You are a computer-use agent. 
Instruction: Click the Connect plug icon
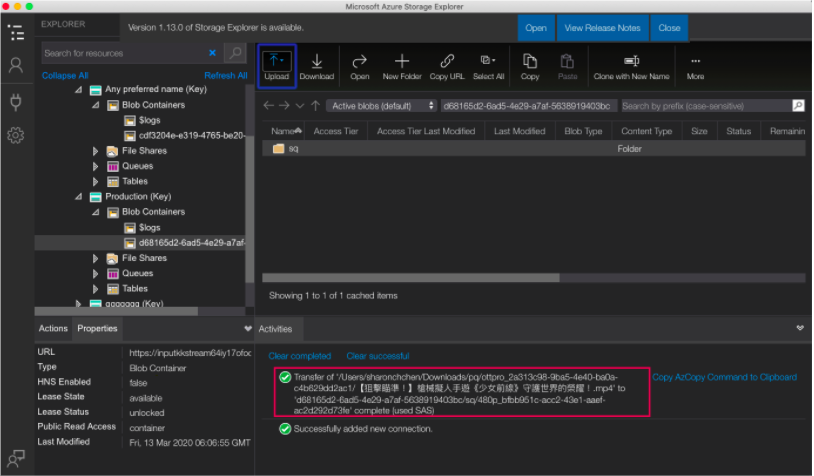[16, 101]
